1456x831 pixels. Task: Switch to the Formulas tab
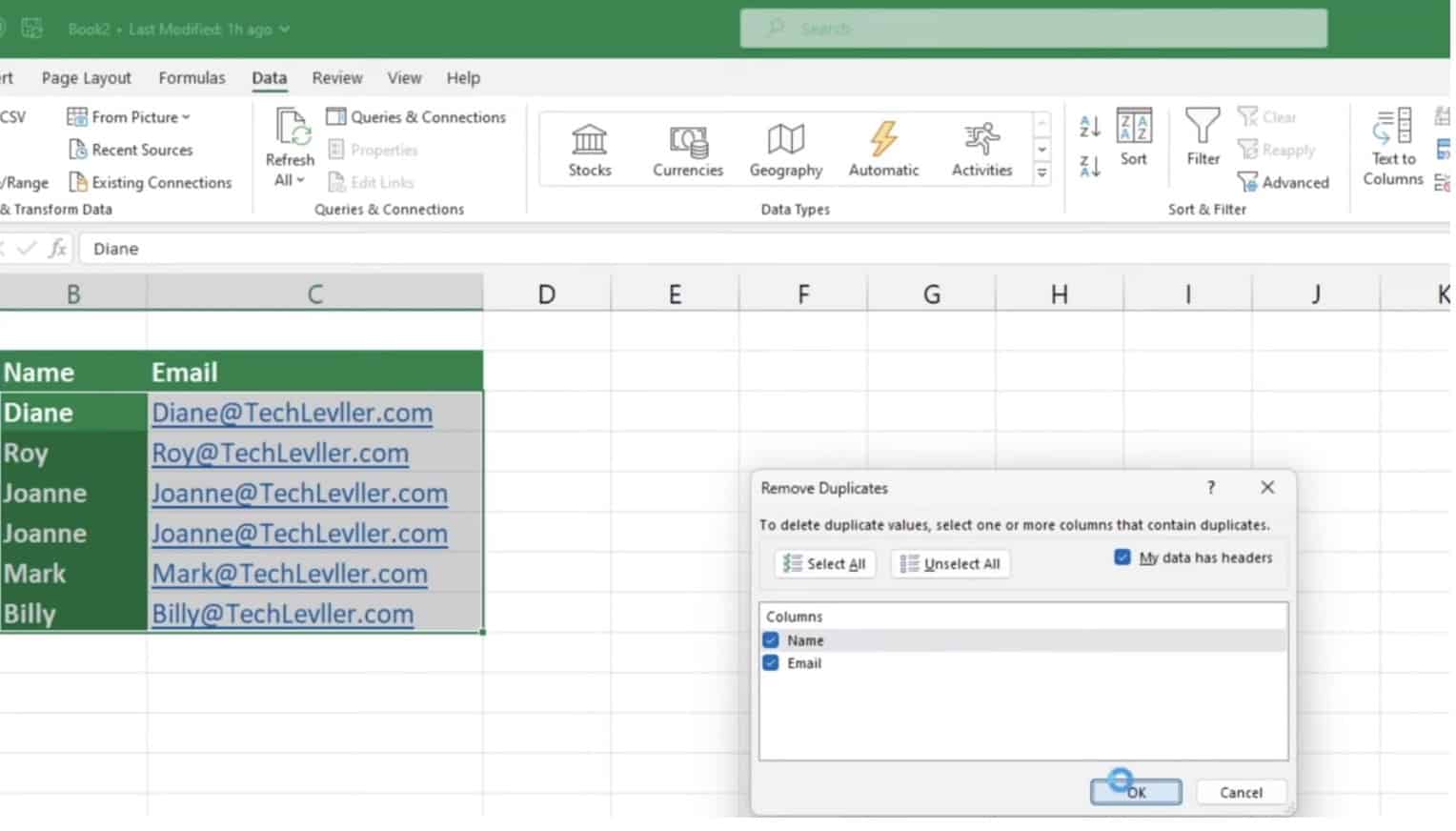192,78
